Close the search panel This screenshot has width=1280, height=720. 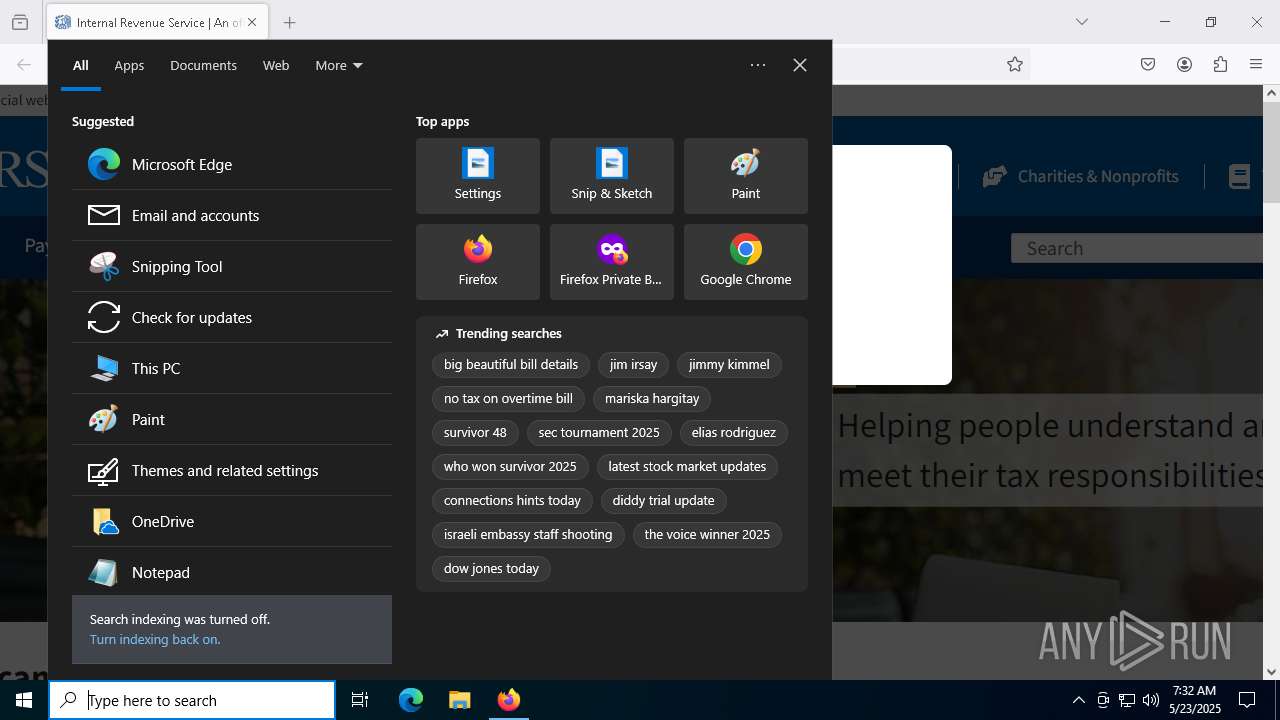pyautogui.click(x=800, y=65)
